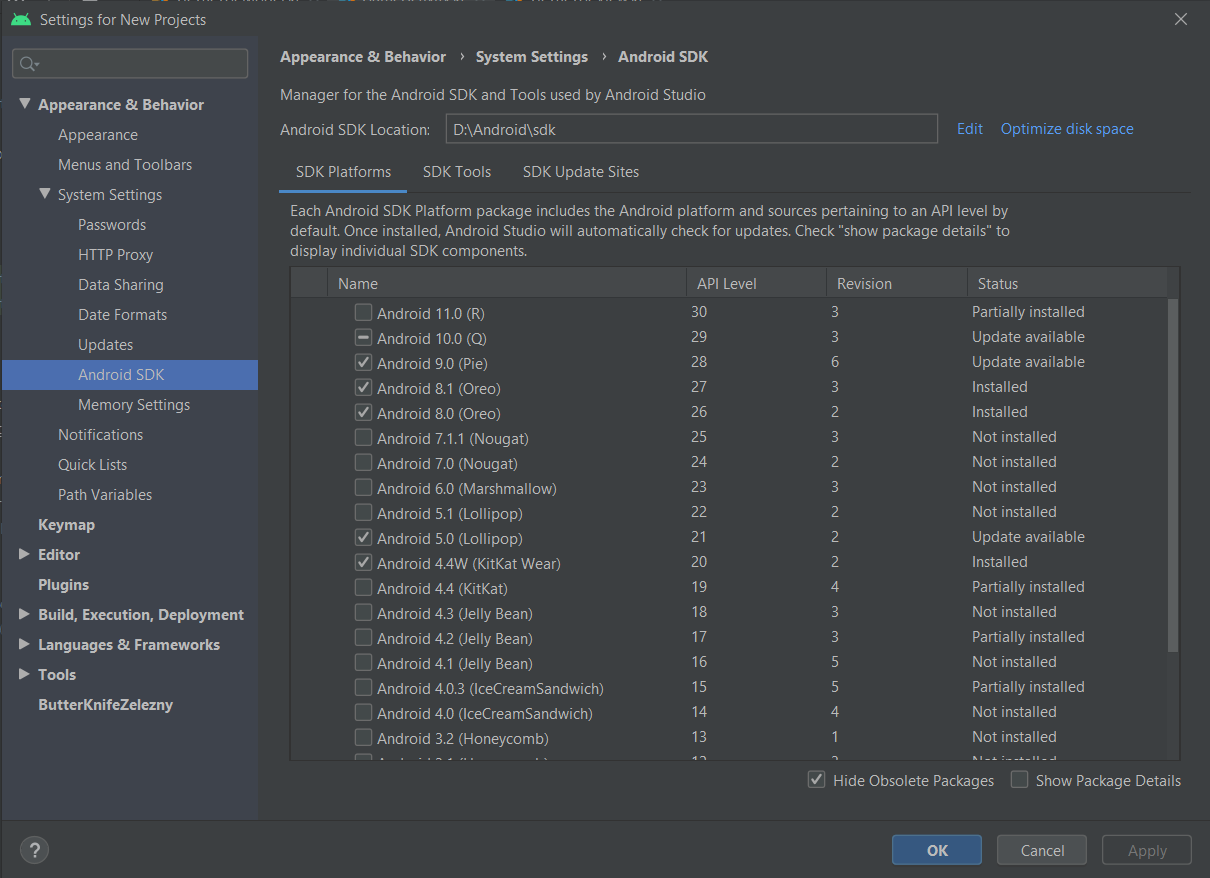
Task: Expand Build, Execution, Deployment arrow
Action: (25, 614)
